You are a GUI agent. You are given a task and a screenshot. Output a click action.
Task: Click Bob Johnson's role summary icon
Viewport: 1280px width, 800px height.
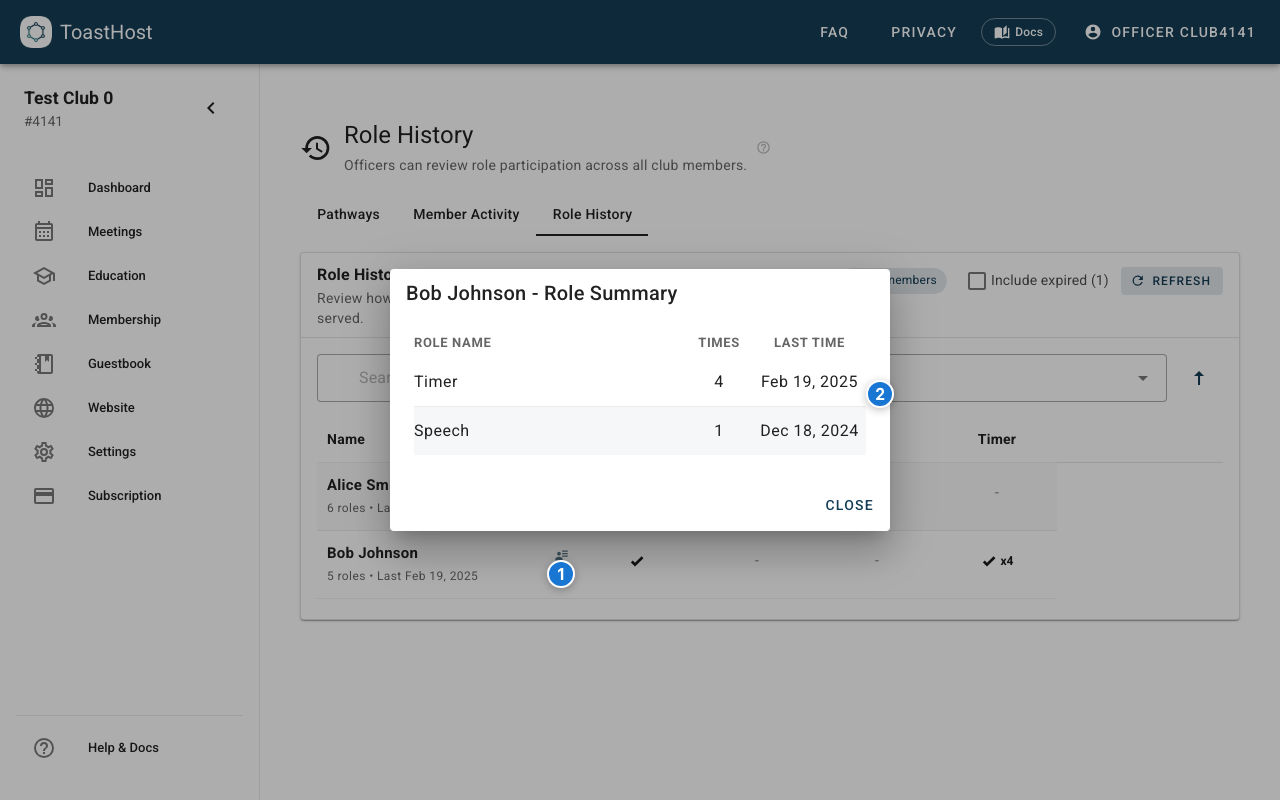561,555
